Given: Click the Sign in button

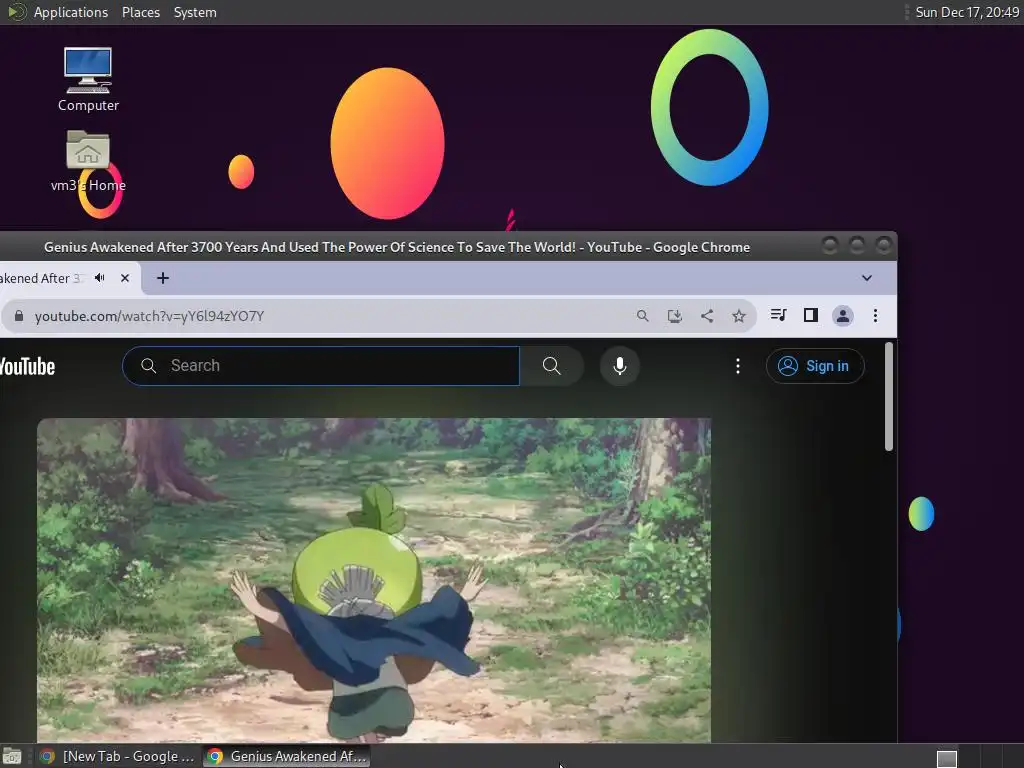Looking at the screenshot, I should [x=815, y=366].
